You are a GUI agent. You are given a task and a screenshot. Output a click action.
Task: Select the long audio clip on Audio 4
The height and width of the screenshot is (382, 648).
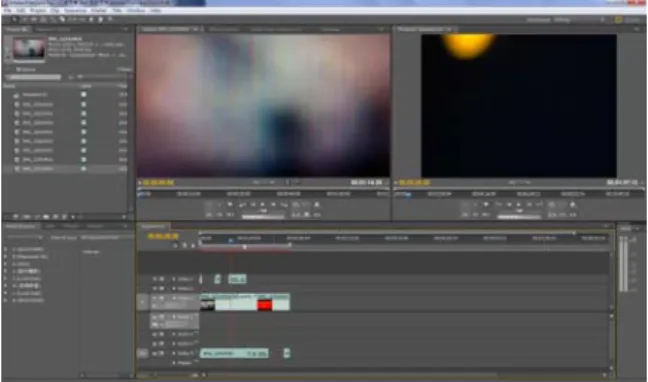[234, 353]
